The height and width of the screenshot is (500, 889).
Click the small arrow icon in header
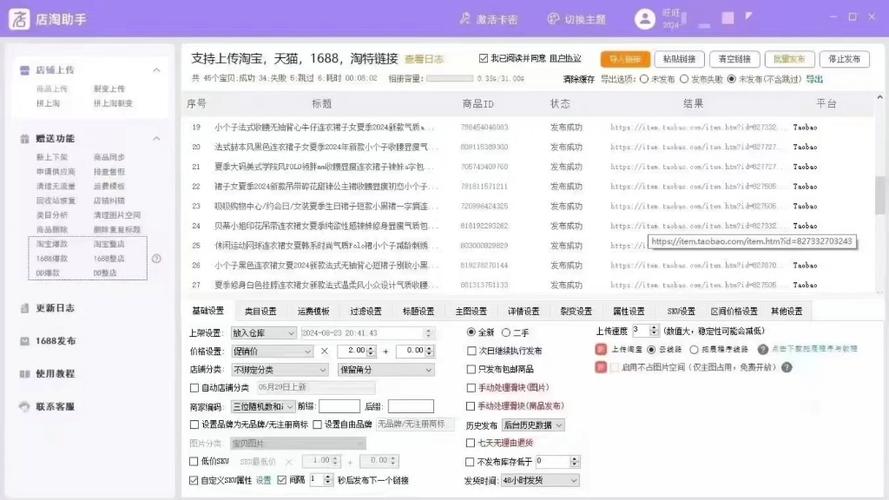[748, 16]
